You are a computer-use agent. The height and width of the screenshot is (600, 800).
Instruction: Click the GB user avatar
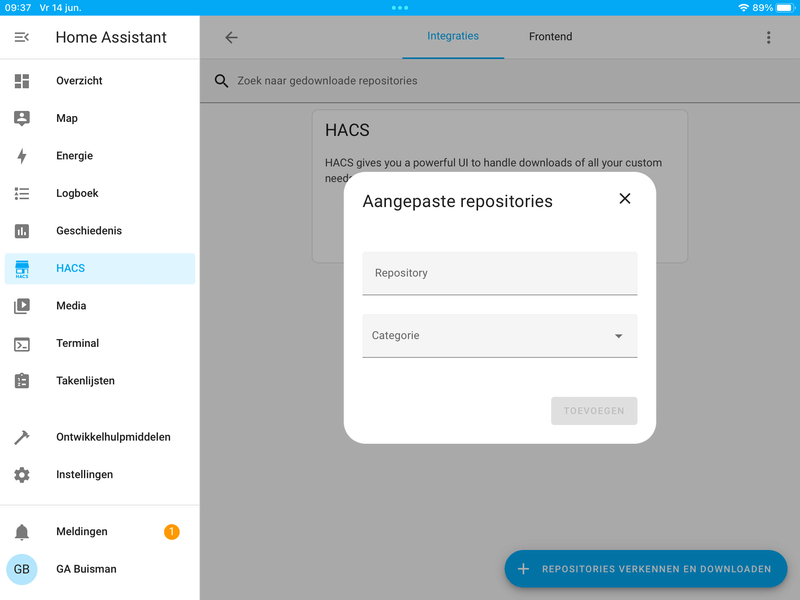(21, 569)
